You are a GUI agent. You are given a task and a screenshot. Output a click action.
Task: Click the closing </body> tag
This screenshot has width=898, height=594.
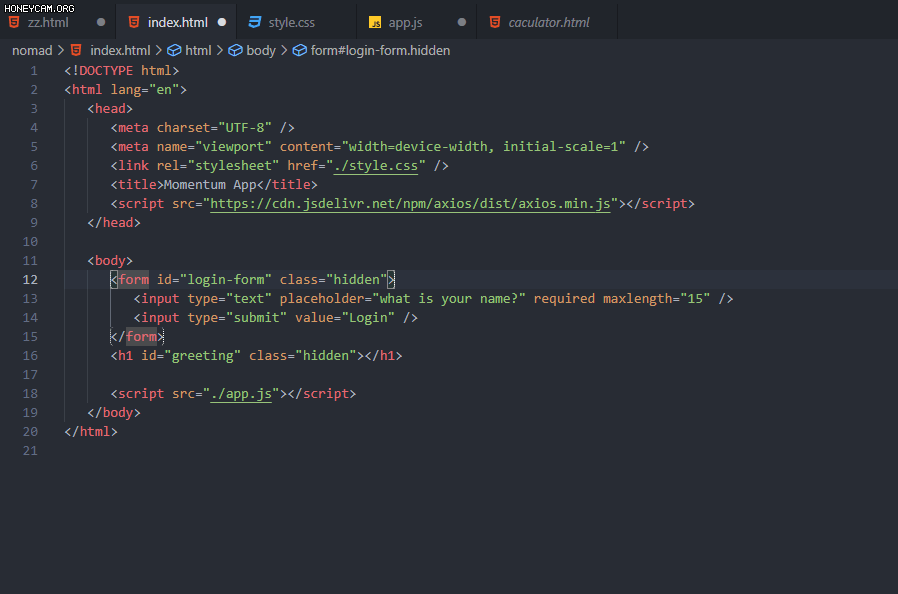click(114, 412)
